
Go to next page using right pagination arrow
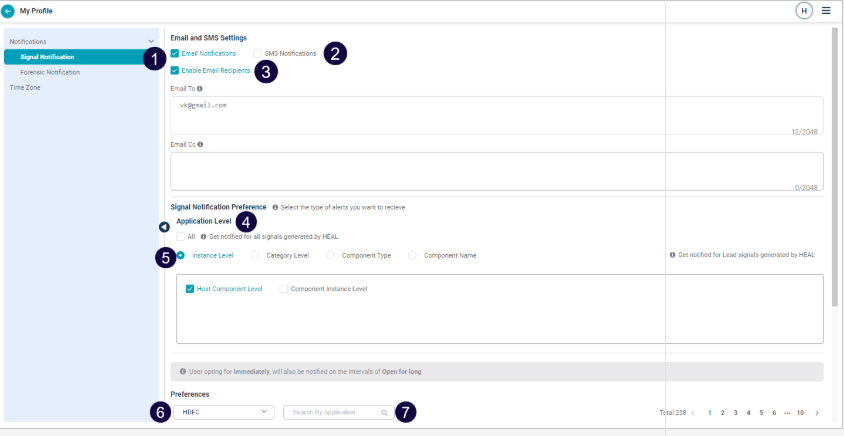817,412
